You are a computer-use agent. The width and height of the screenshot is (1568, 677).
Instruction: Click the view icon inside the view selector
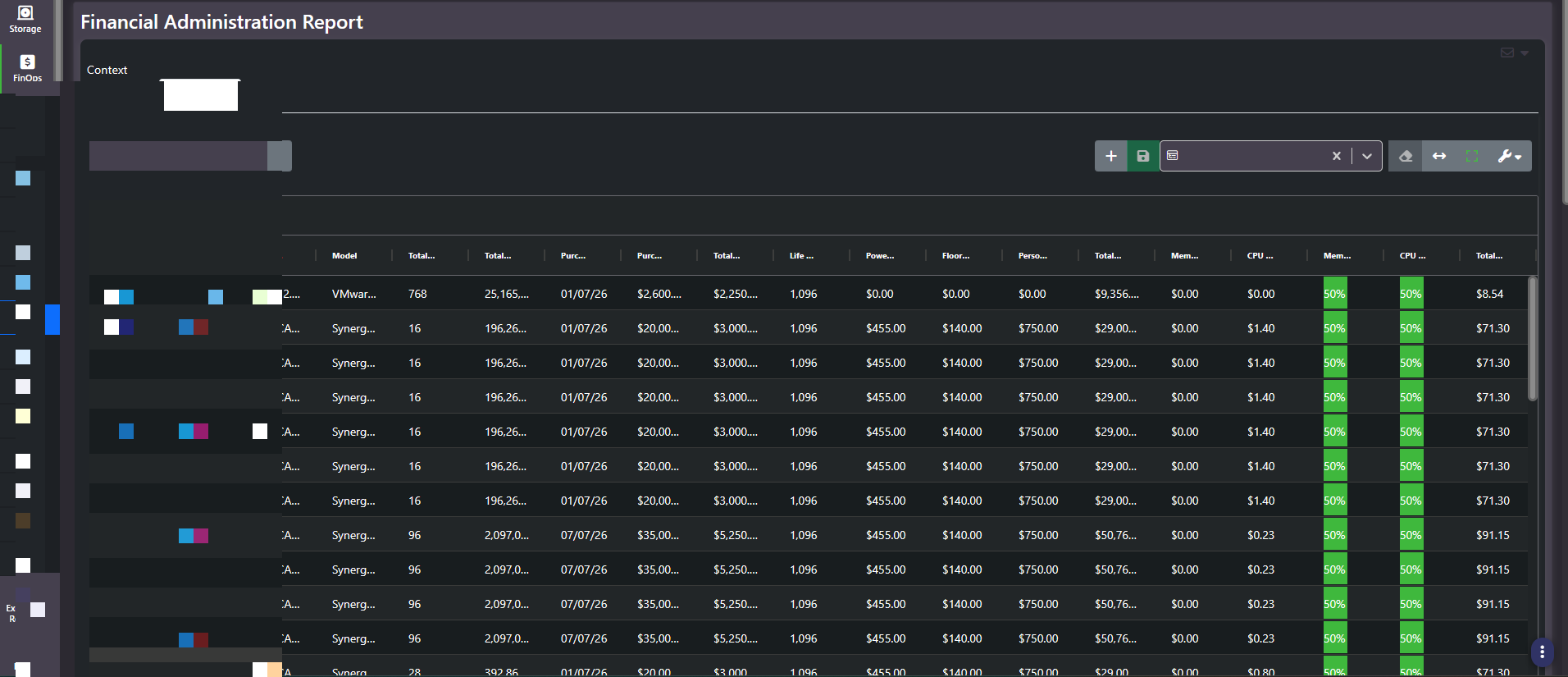pos(1172,155)
